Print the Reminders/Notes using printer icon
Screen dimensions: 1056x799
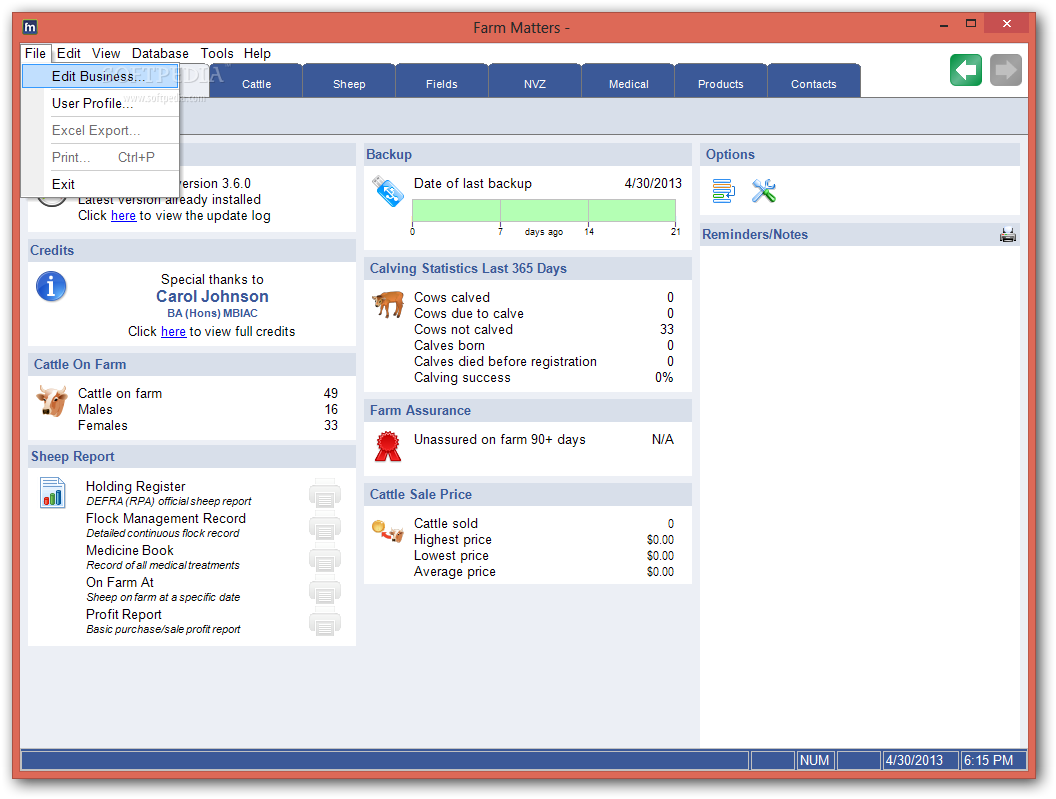coord(1008,234)
